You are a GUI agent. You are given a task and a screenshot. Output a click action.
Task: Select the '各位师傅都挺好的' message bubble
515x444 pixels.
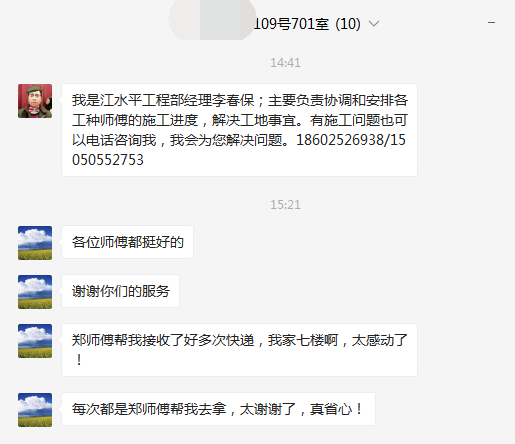point(127,242)
